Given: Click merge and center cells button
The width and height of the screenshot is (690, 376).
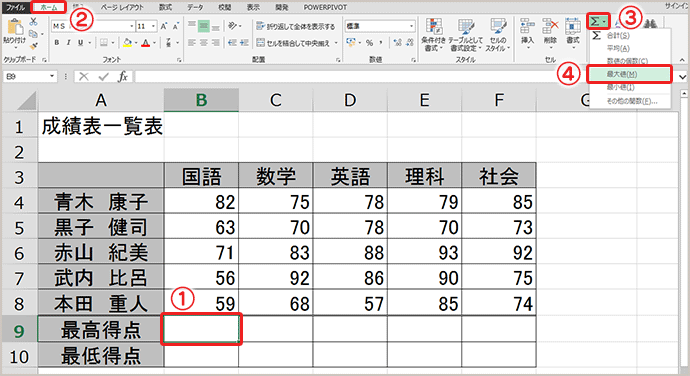Looking at the screenshot, I should click(297, 43).
